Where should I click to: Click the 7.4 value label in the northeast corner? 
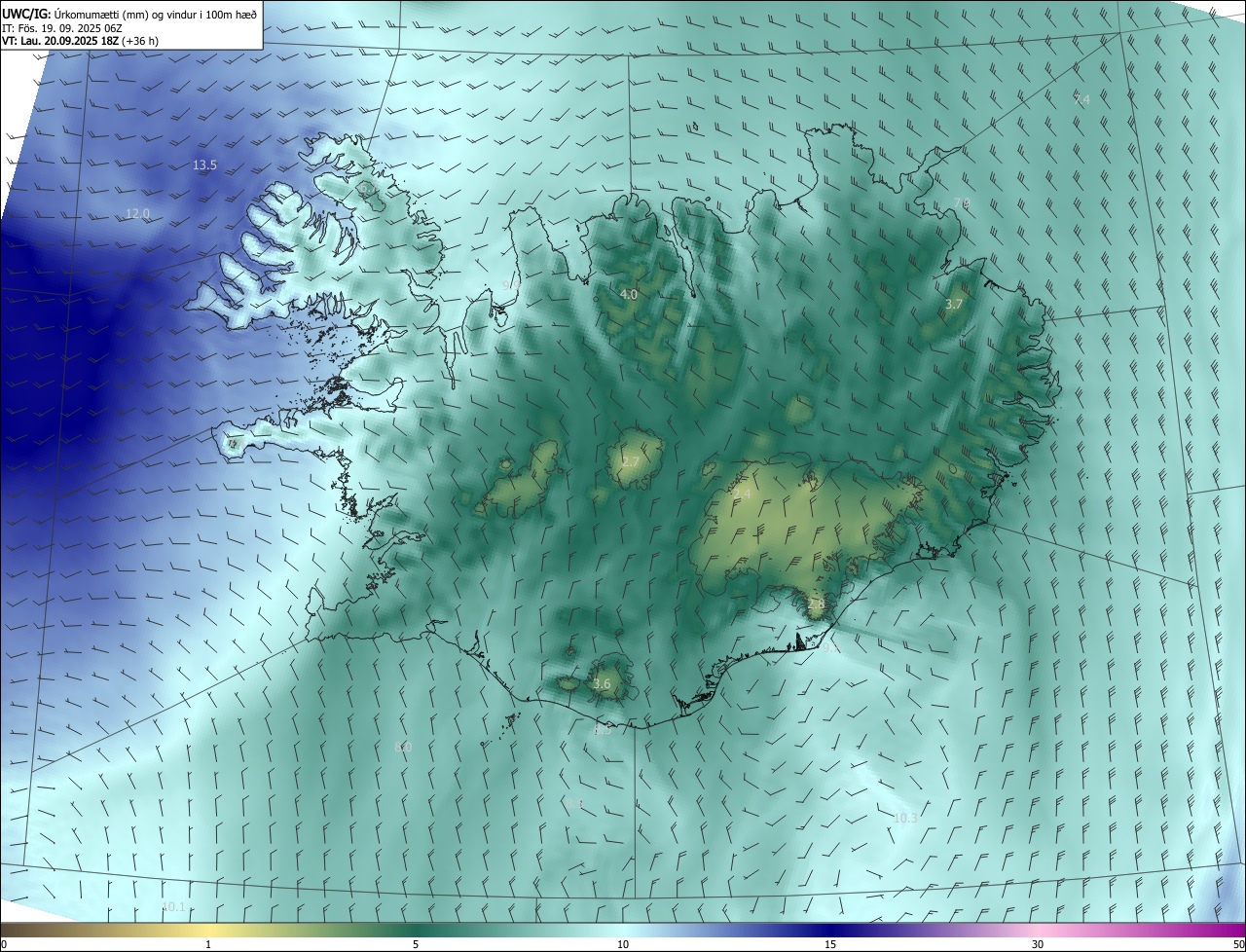click(1081, 100)
